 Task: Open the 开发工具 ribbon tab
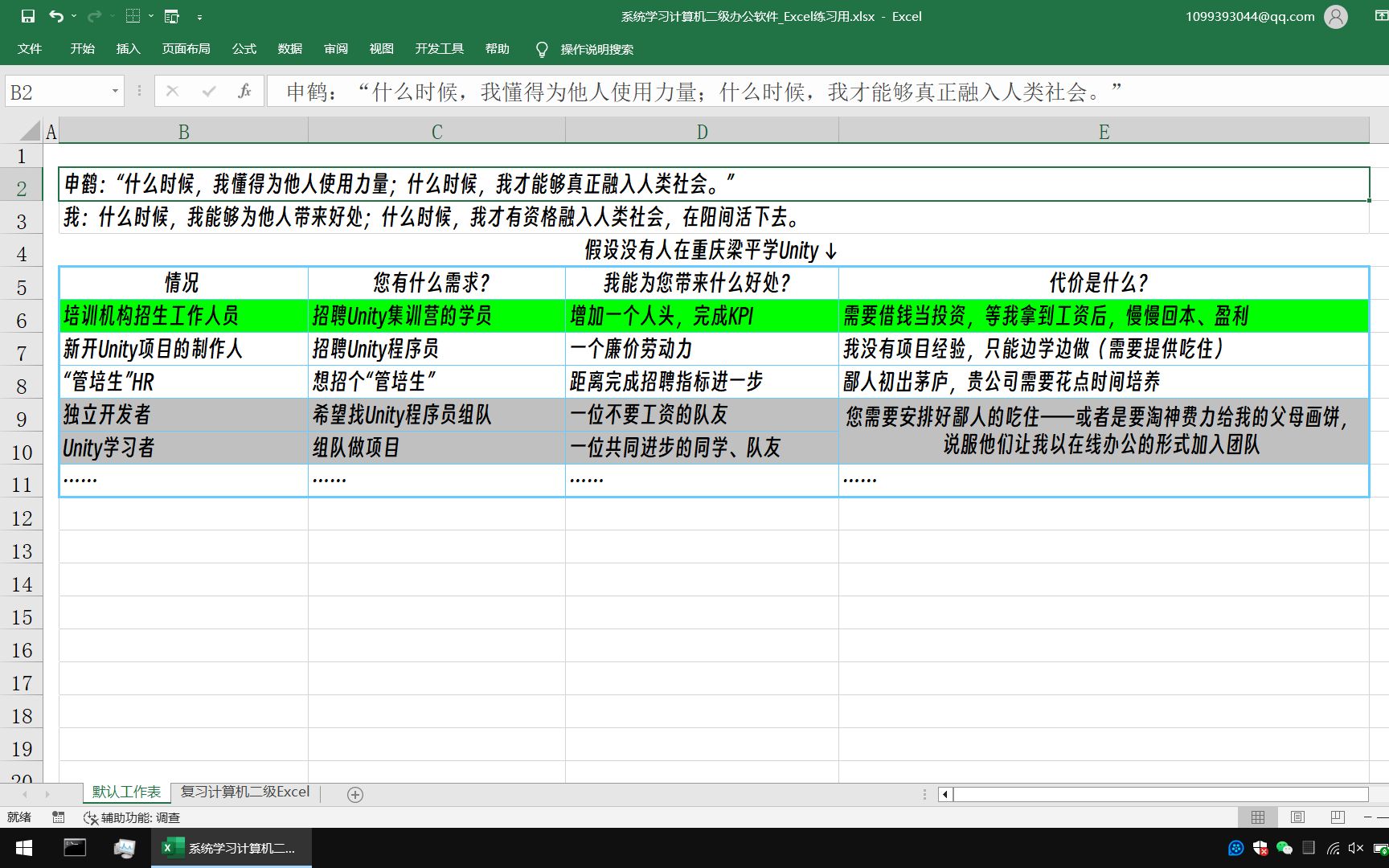click(440, 49)
